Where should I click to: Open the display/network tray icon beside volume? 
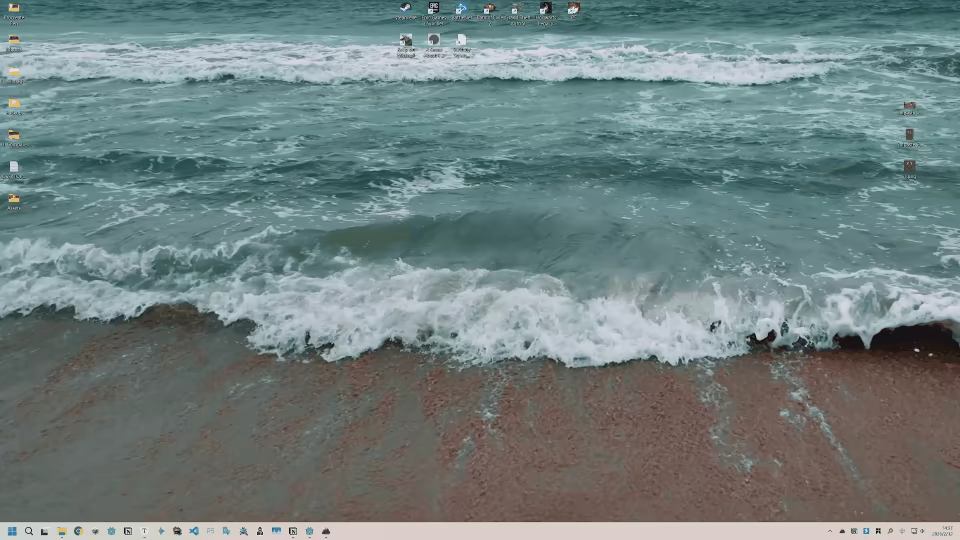pyautogui.click(x=914, y=531)
